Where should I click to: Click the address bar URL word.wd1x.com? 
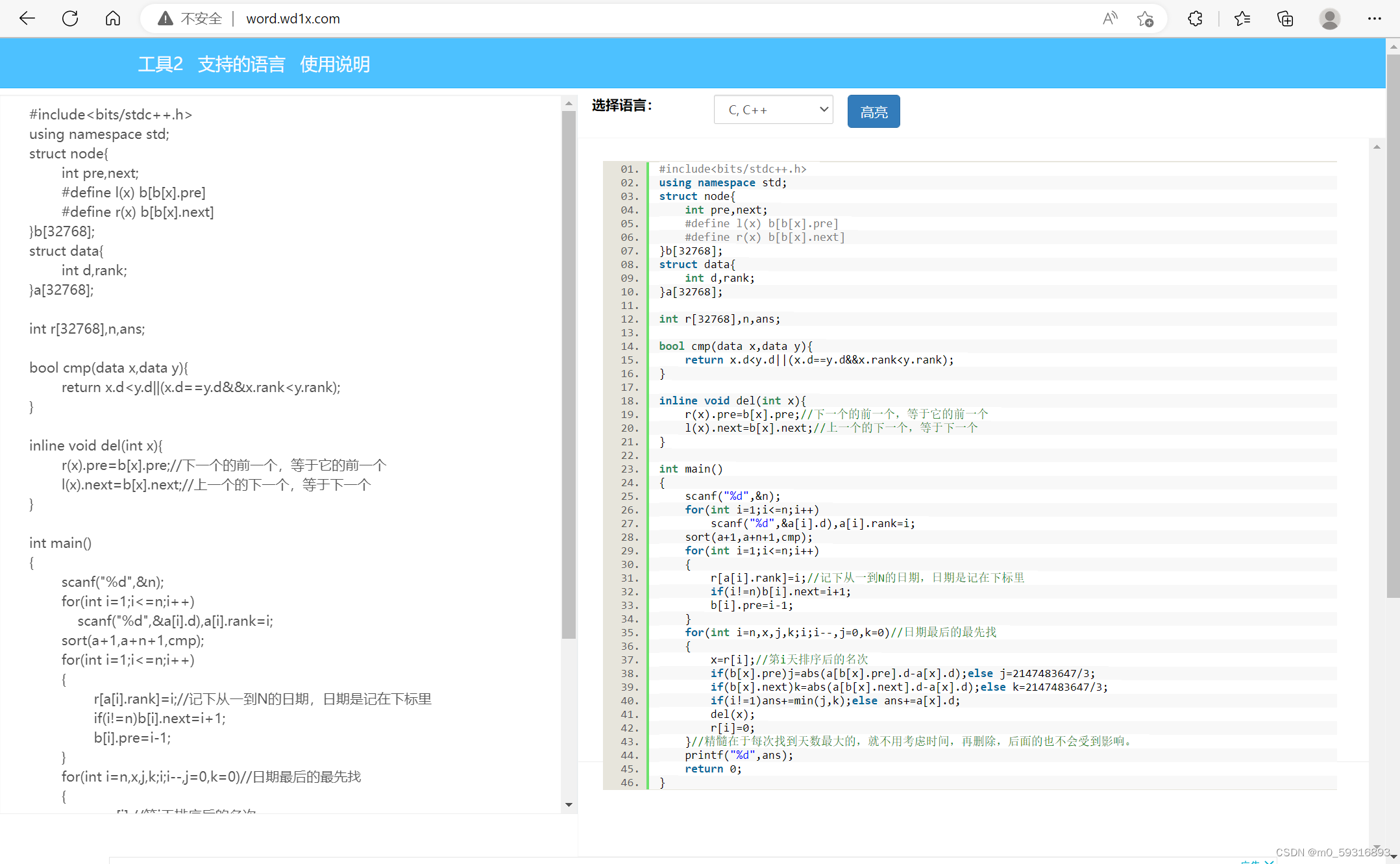click(293, 18)
